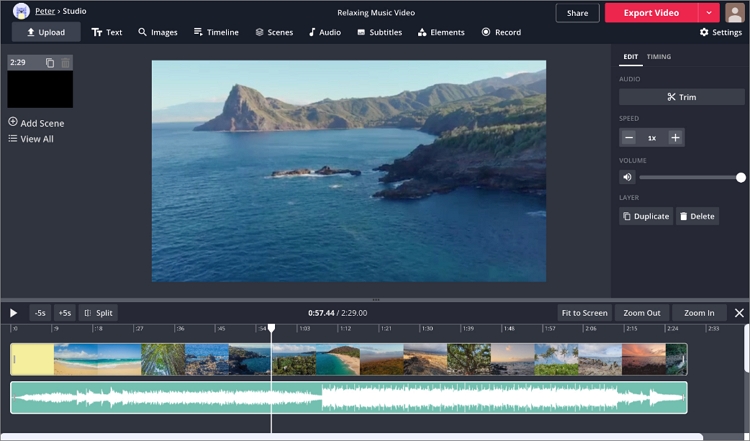Start the Record tool

[501, 32]
